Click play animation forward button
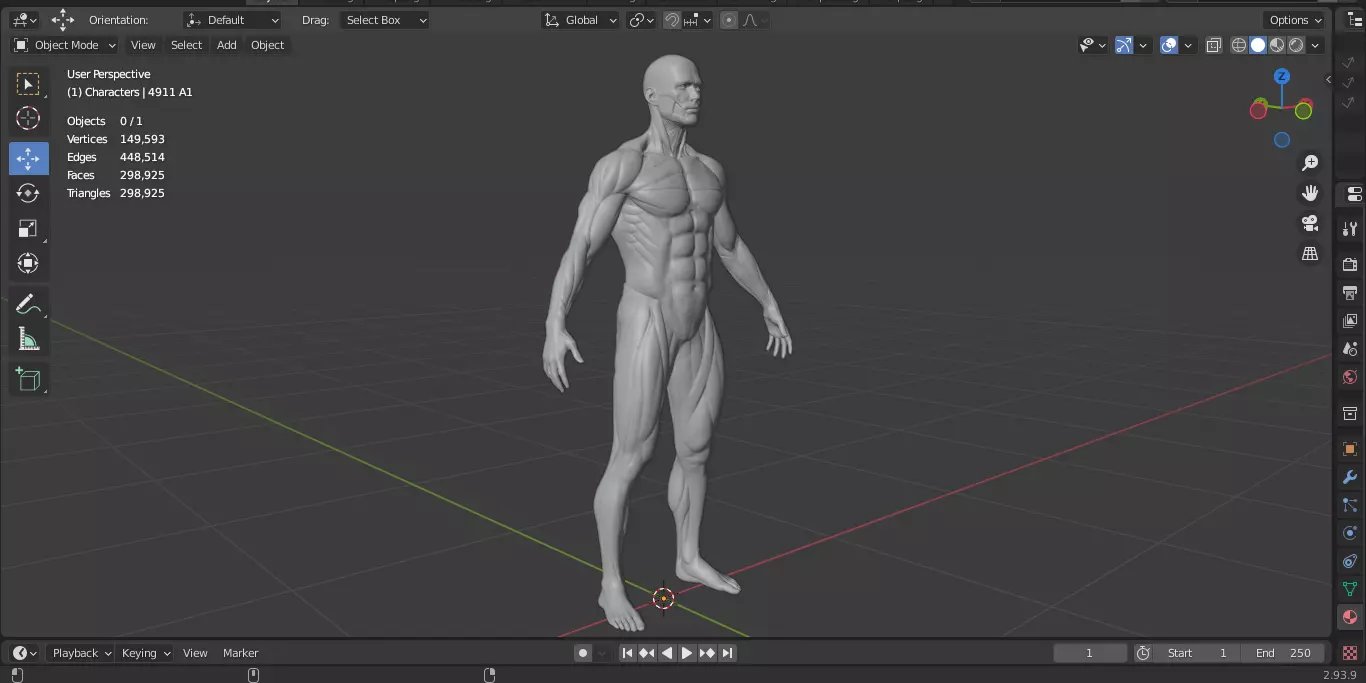The height and width of the screenshot is (683, 1366). pos(687,653)
